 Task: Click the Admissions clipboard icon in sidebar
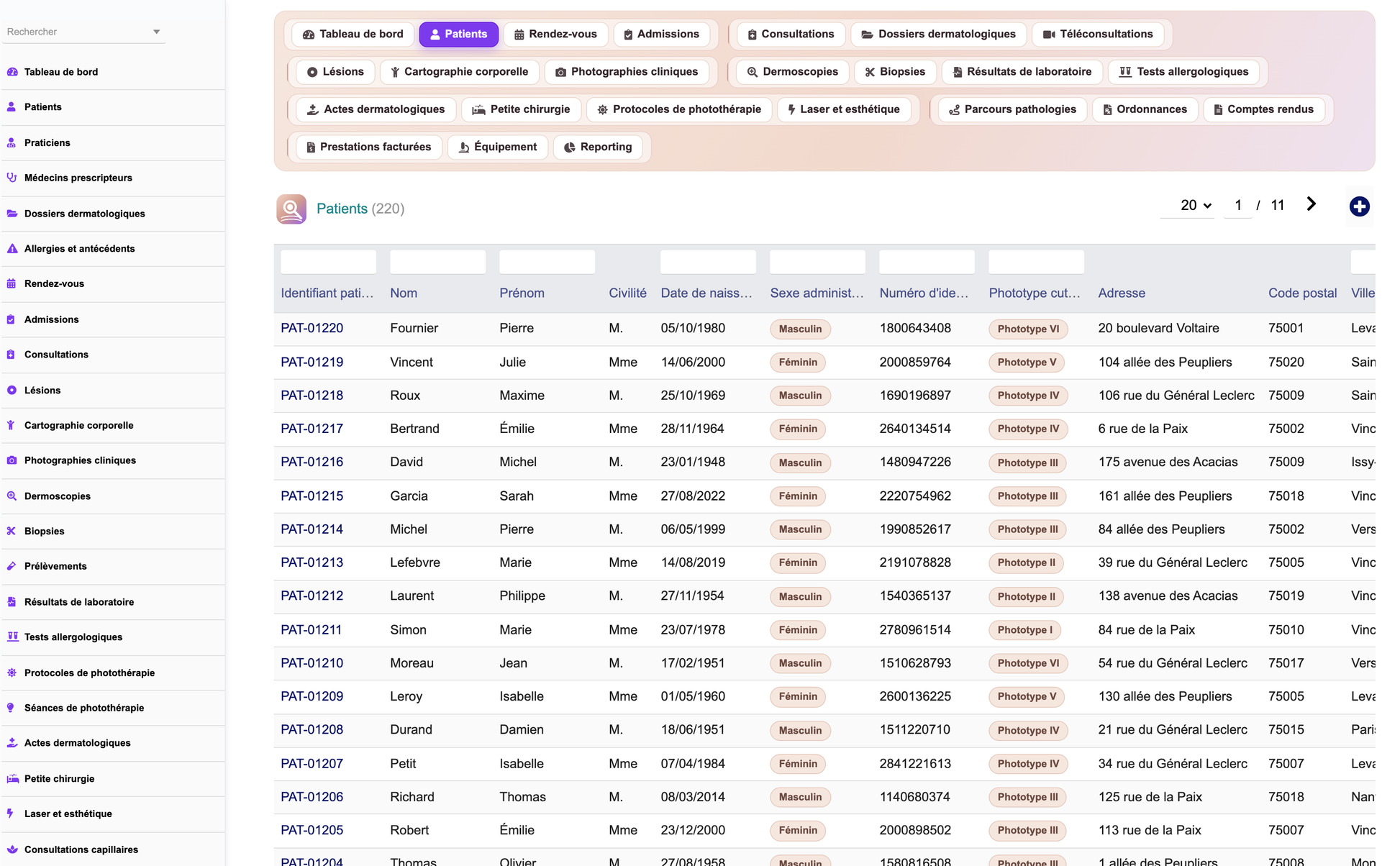[12, 319]
